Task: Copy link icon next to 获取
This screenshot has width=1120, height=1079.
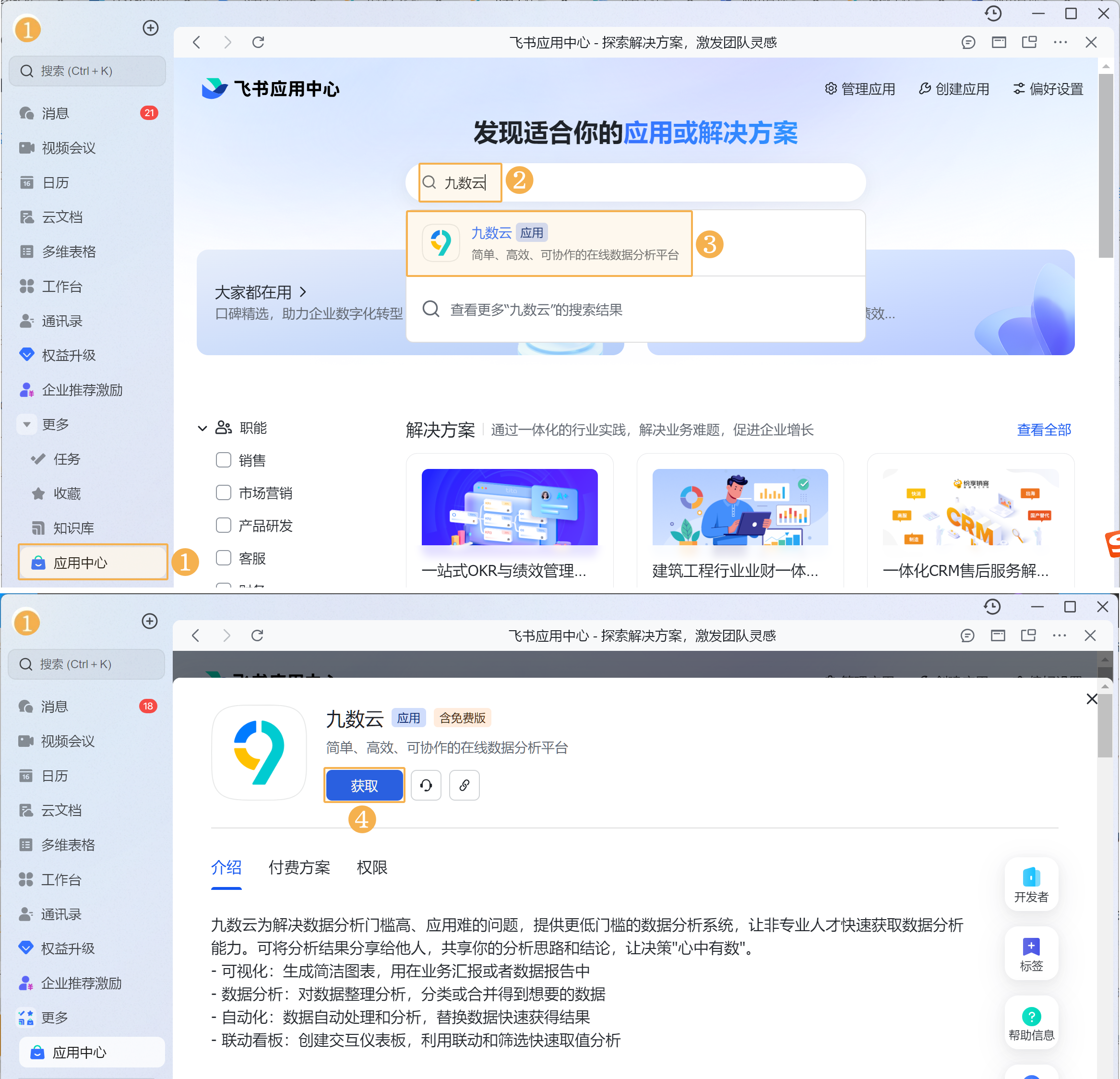Action: pos(464,786)
